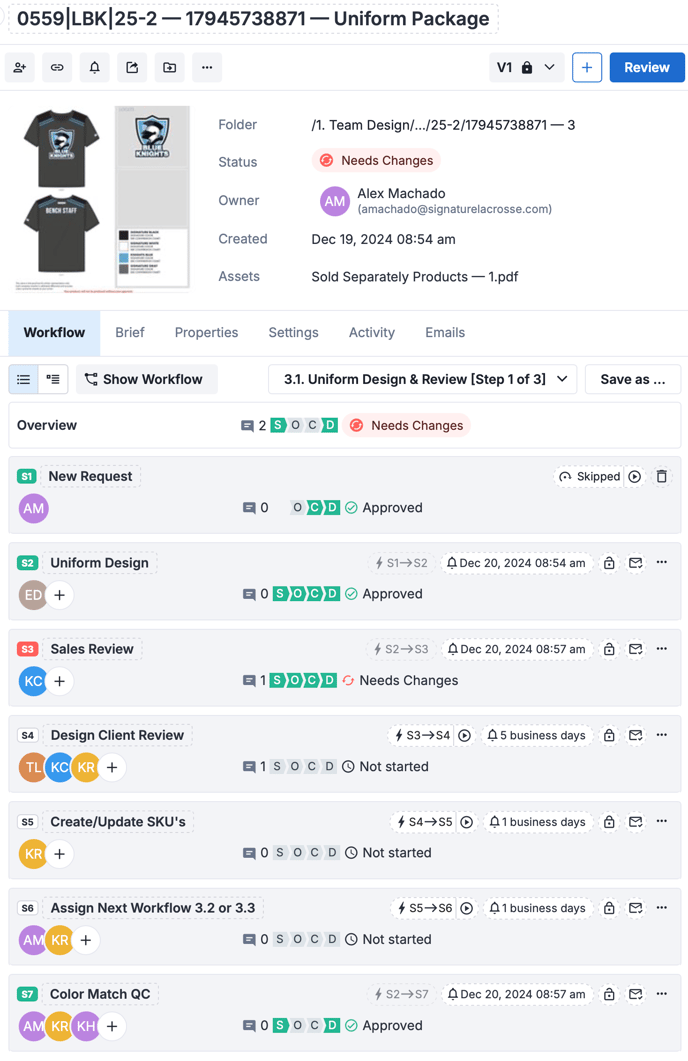The image size is (688, 1061).
Task: Open the Activity tab
Action: pos(371,333)
